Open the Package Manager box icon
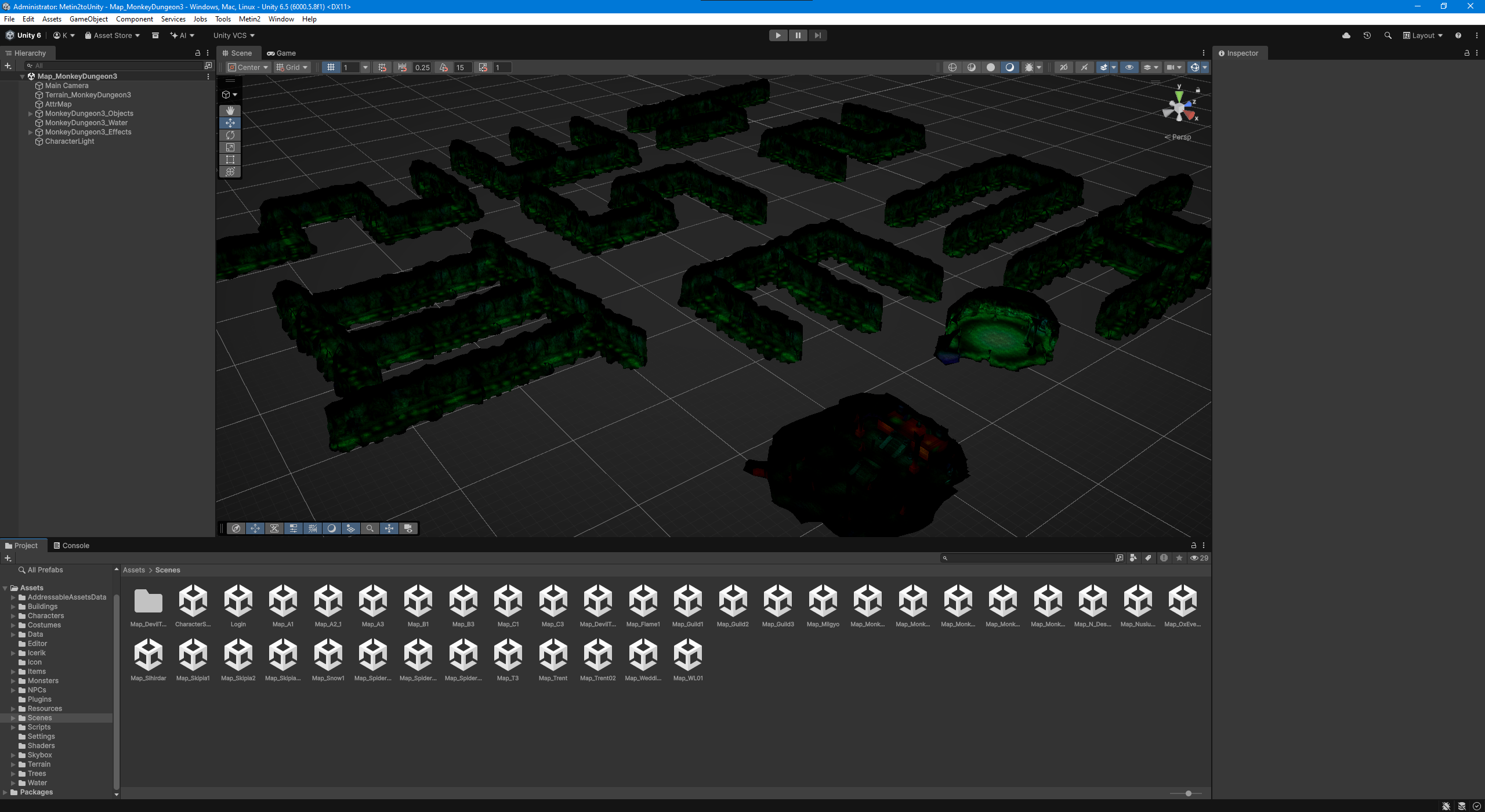 coord(155,35)
